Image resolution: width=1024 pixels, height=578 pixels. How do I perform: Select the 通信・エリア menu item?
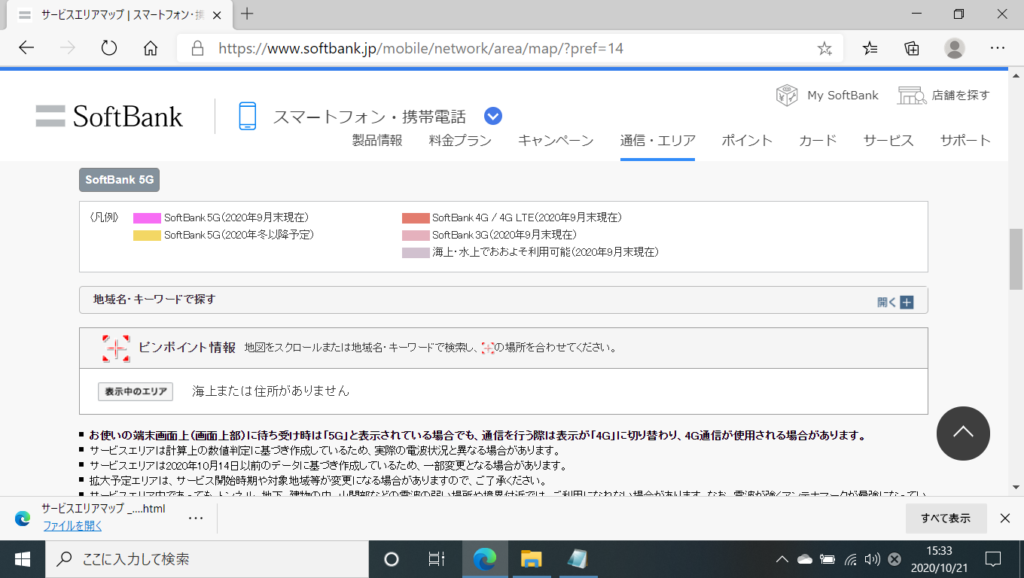(658, 140)
